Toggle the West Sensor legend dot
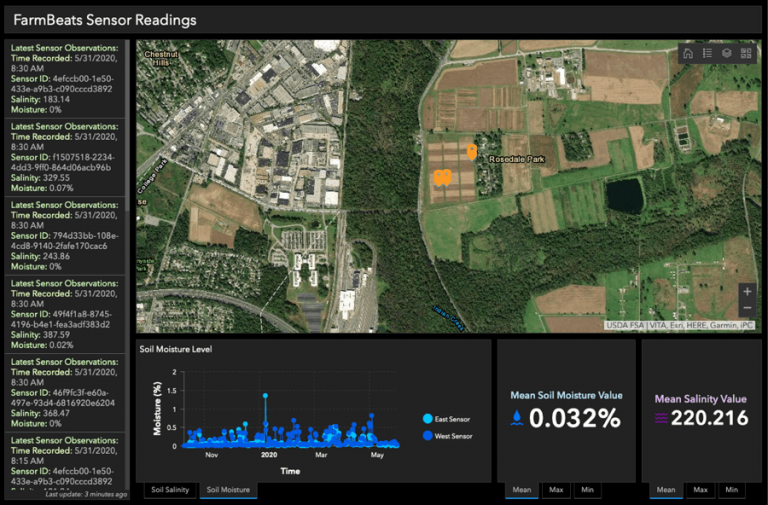Screen dimensions: 768x505 (428, 435)
